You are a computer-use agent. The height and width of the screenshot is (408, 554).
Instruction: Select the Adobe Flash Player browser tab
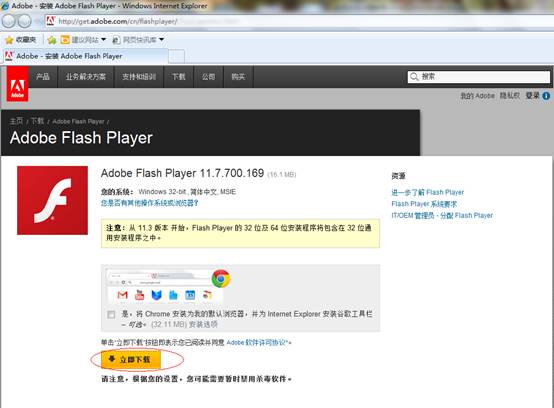click(86, 56)
